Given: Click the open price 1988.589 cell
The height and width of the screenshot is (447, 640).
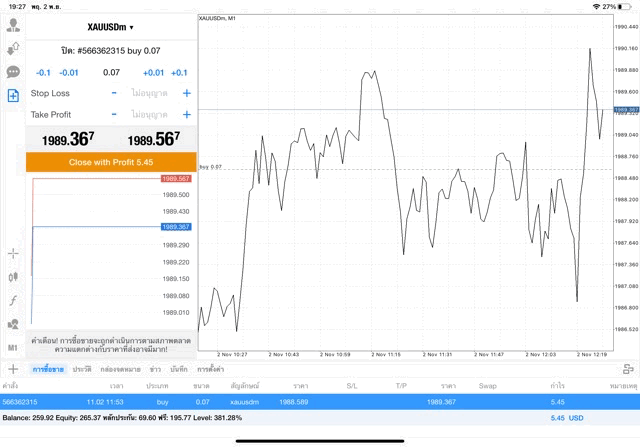Looking at the screenshot, I should tap(294, 402).
